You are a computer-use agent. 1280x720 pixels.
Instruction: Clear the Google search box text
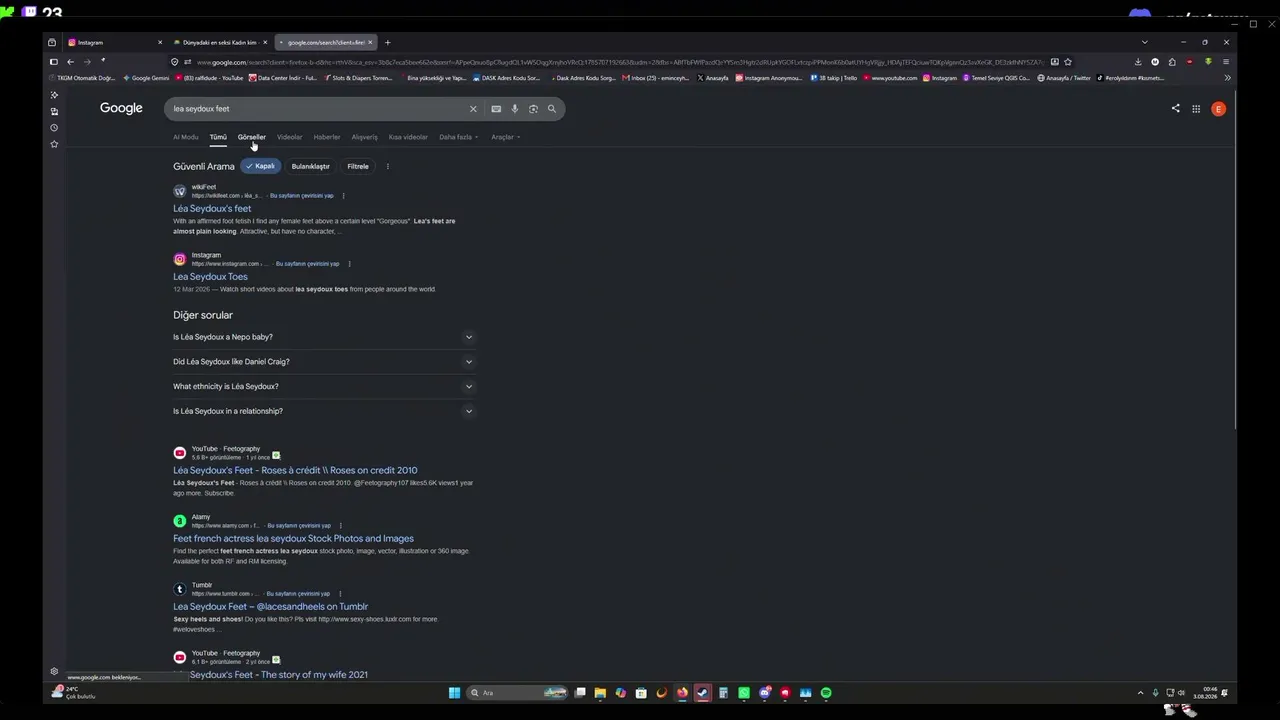(473, 109)
